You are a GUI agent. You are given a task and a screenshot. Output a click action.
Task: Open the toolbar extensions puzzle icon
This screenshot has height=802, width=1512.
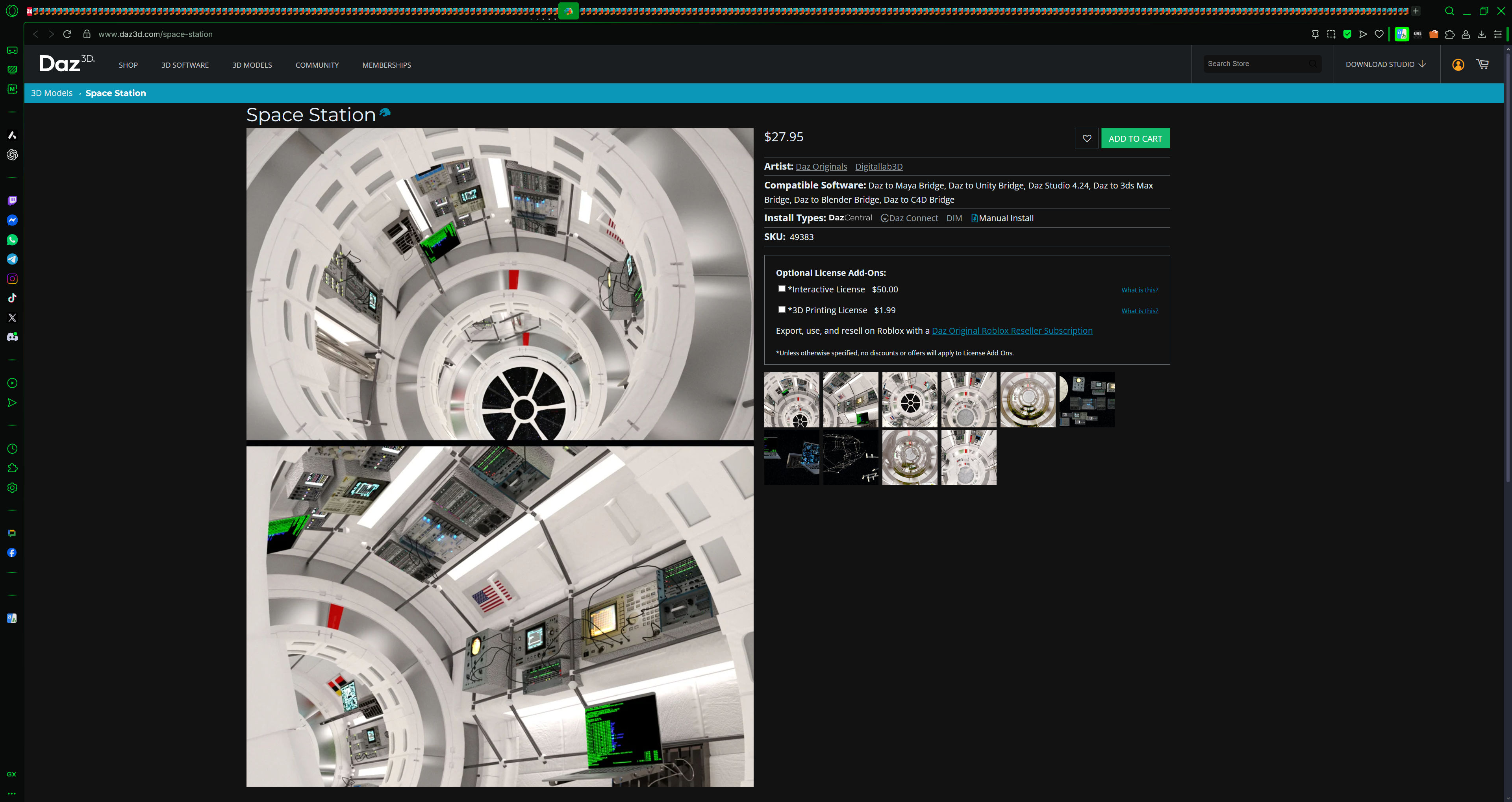click(1450, 34)
